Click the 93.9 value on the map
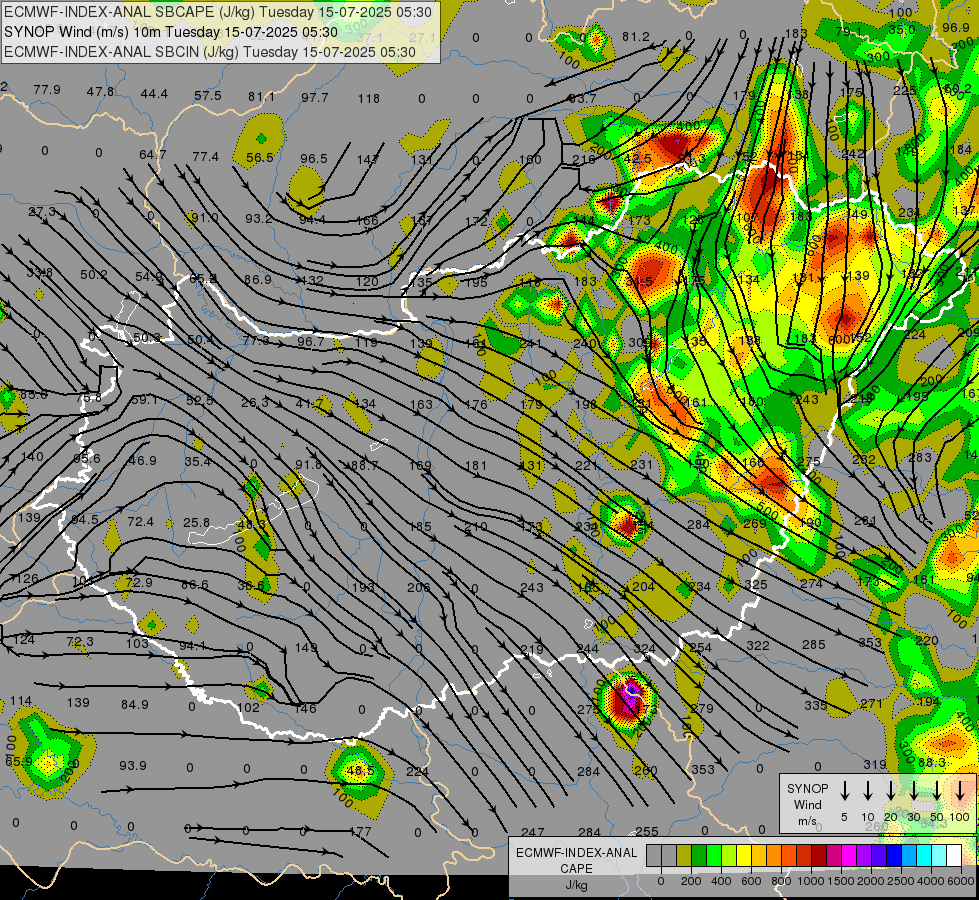 pos(132,765)
